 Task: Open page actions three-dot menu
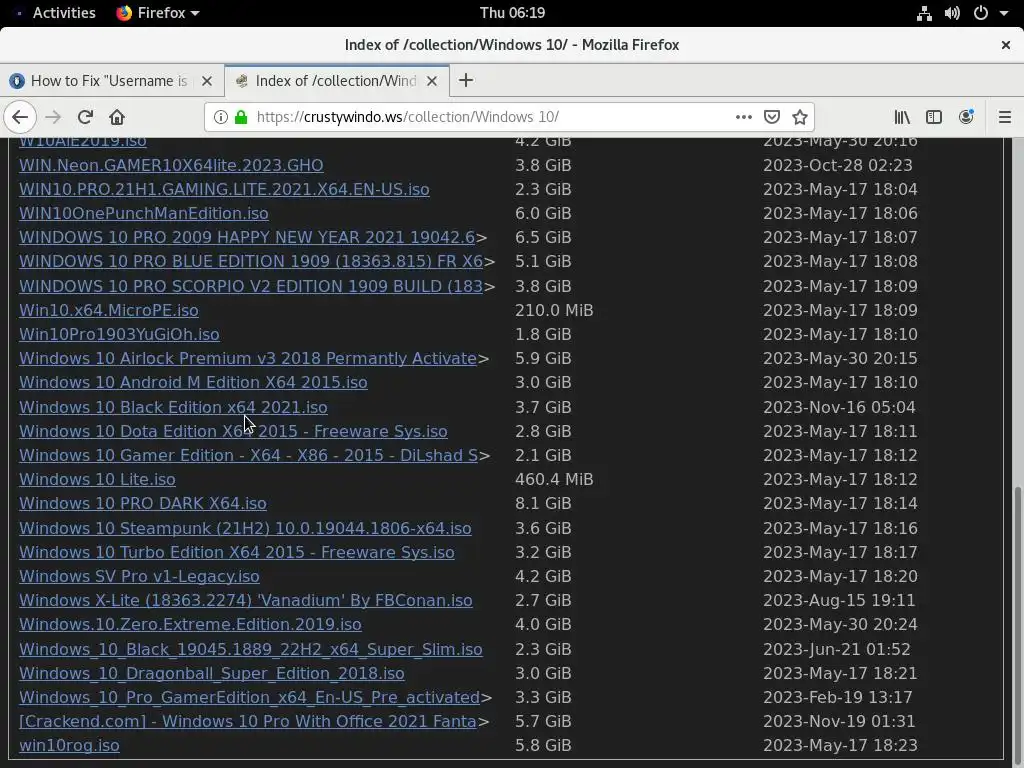click(x=743, y=117)
